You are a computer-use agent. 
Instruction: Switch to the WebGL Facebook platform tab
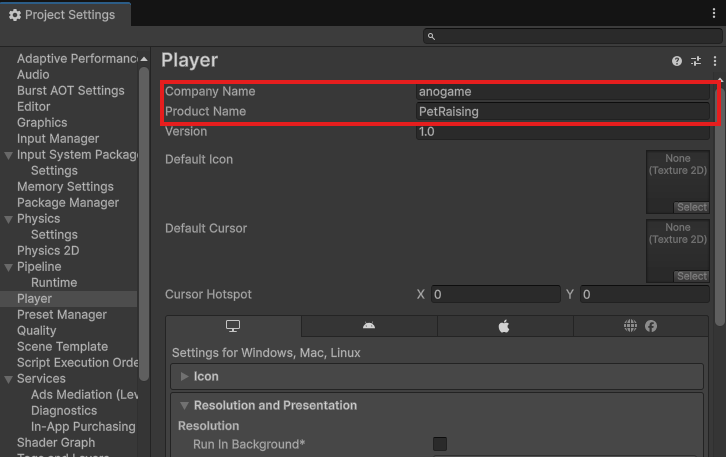[641, 326]
